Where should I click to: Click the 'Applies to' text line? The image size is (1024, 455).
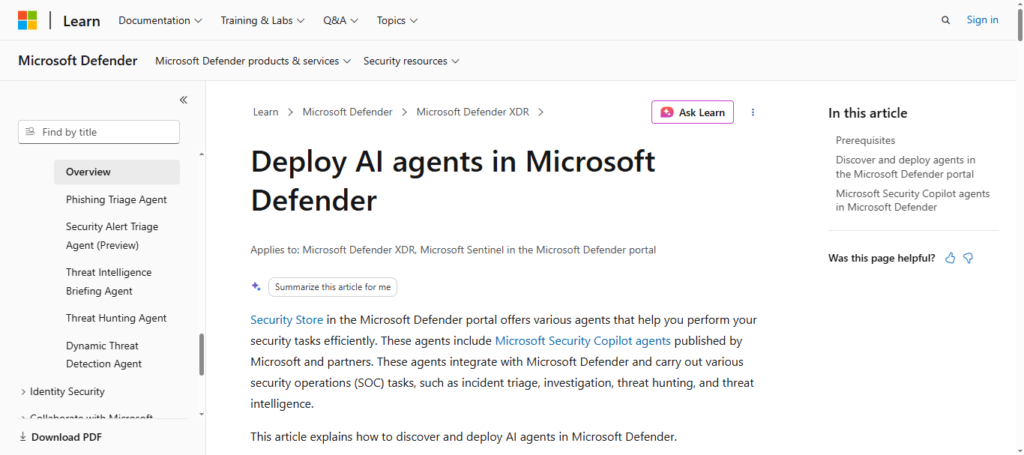click(x=453, y=249)
